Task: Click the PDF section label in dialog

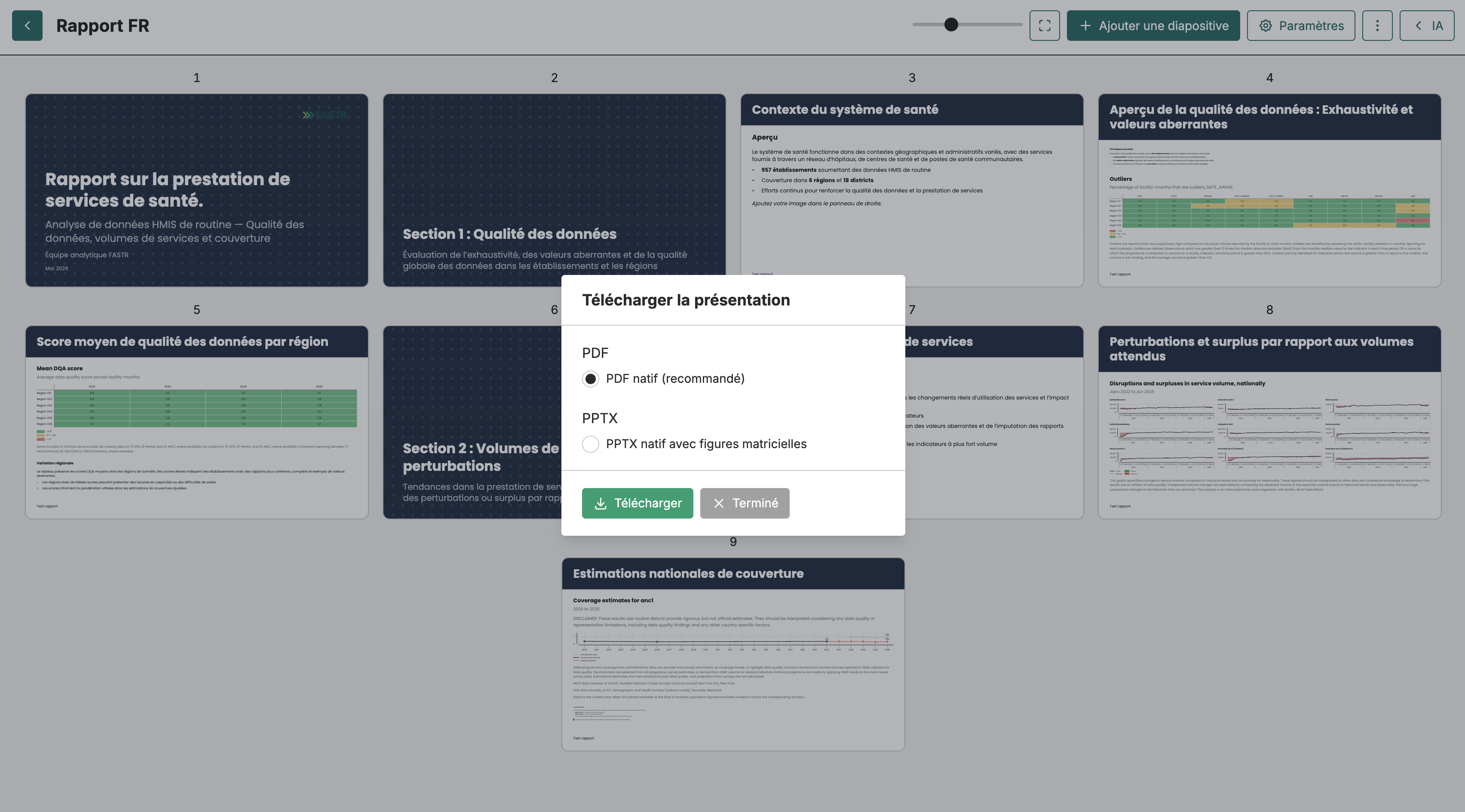Action: (x=595, y=353)
